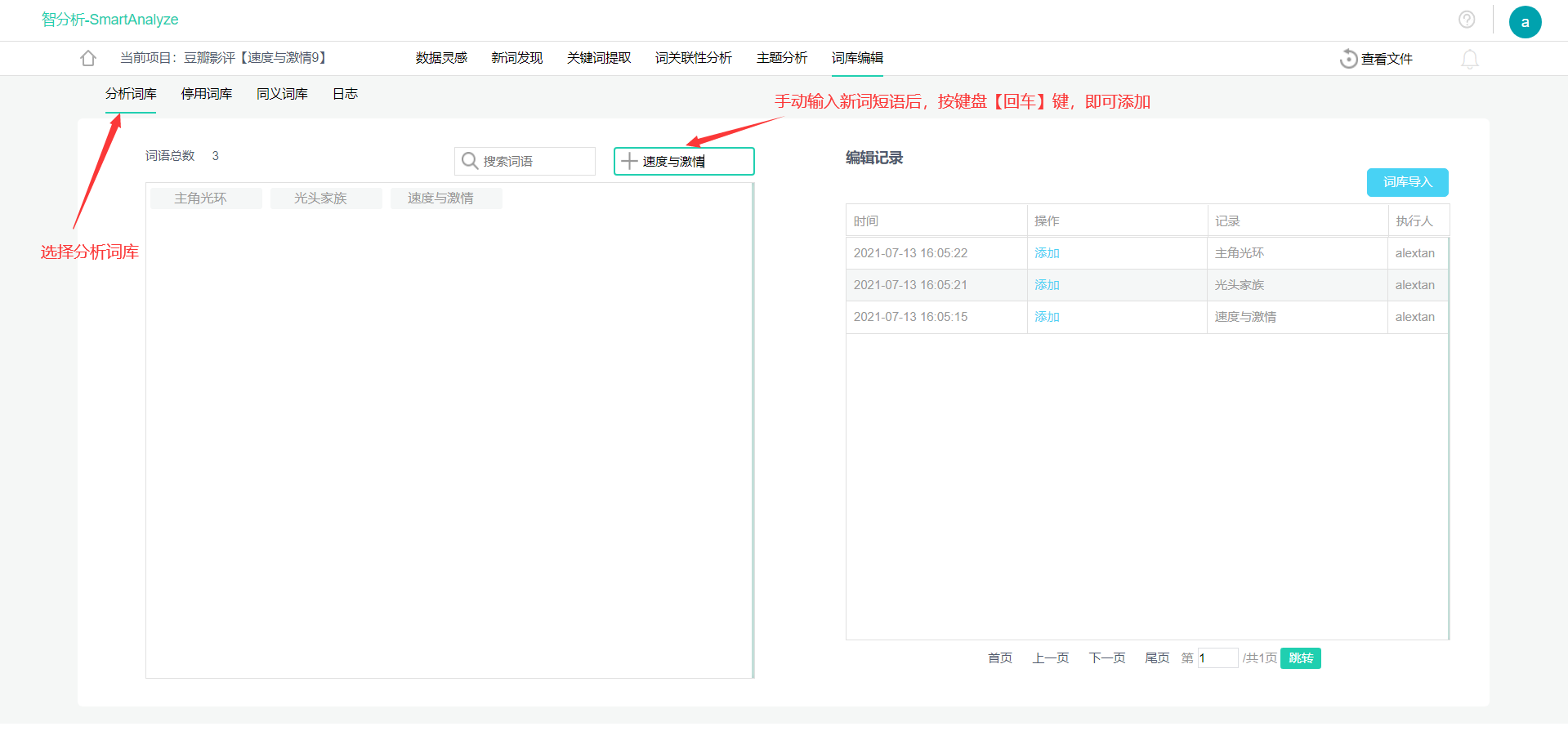Select the 词库编辑 menu item
The width and height of the screenshot is (1568, 731).
click(857, 58)
